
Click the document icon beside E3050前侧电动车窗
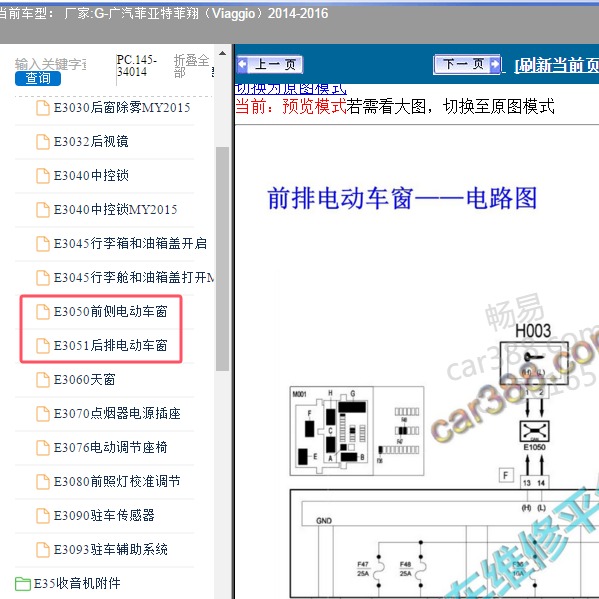(43, 312)
